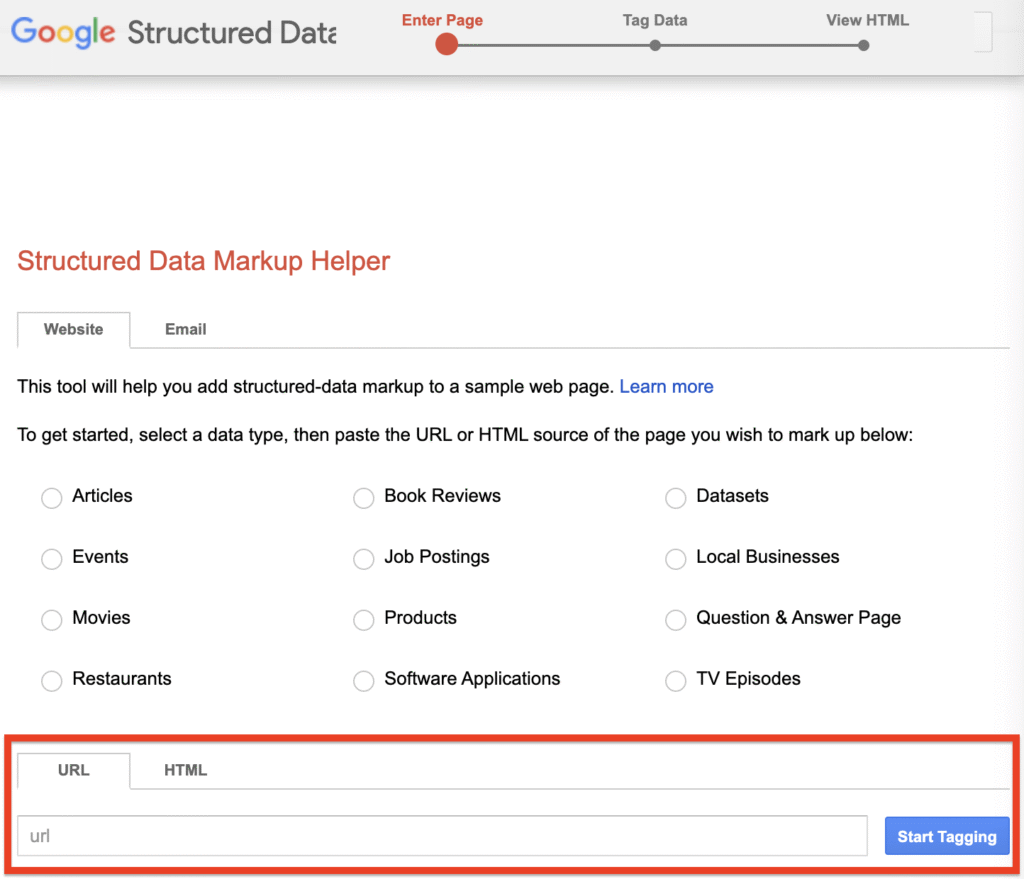Click the Tag Data step marker

coord(655,45)
